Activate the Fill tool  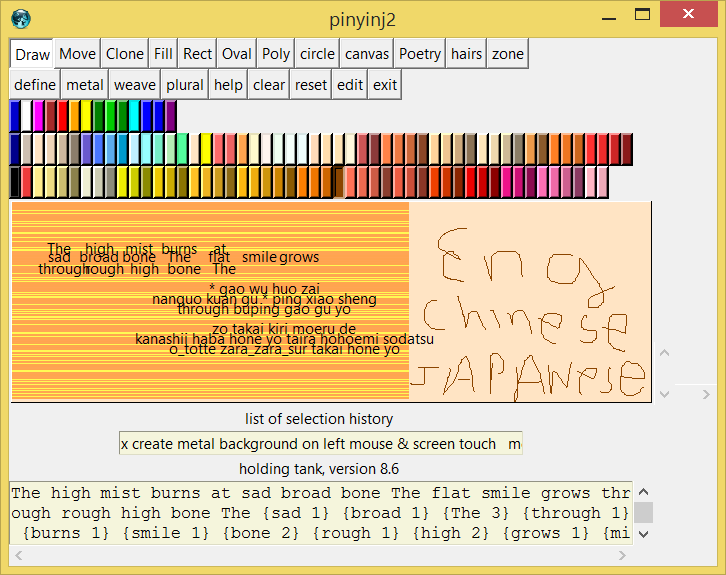163,54
